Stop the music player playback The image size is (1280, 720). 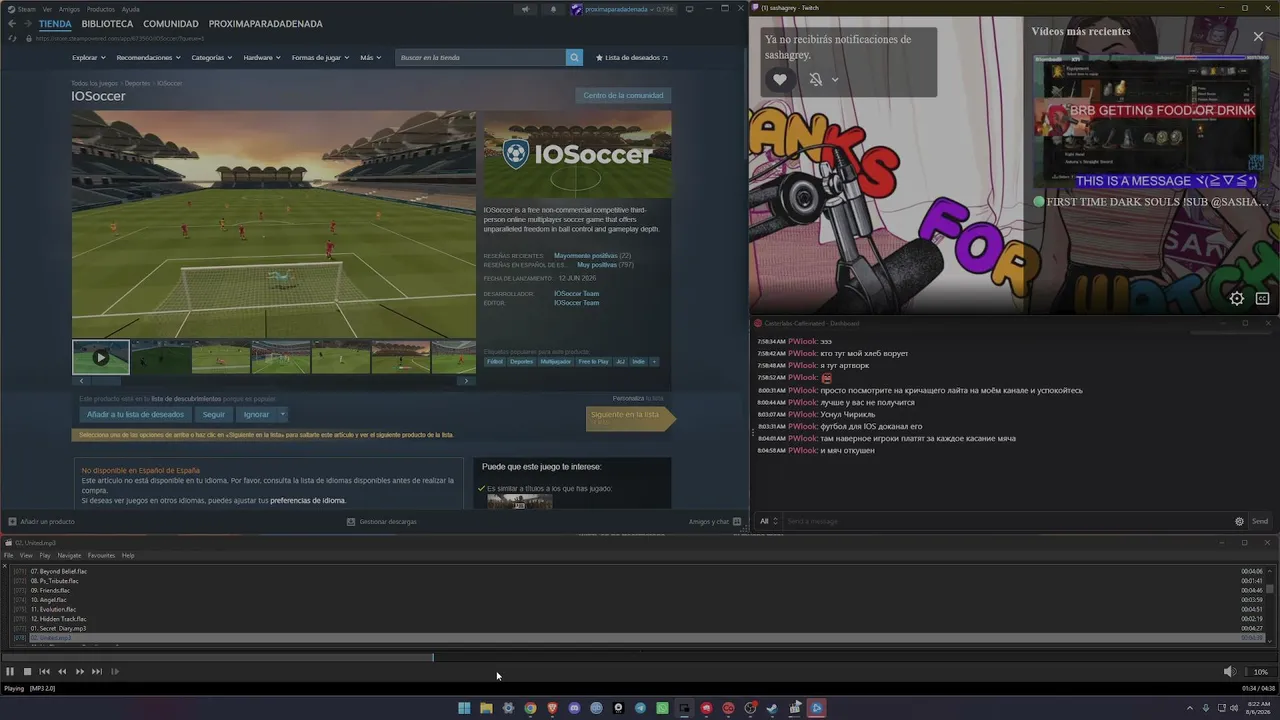point(27,672)
